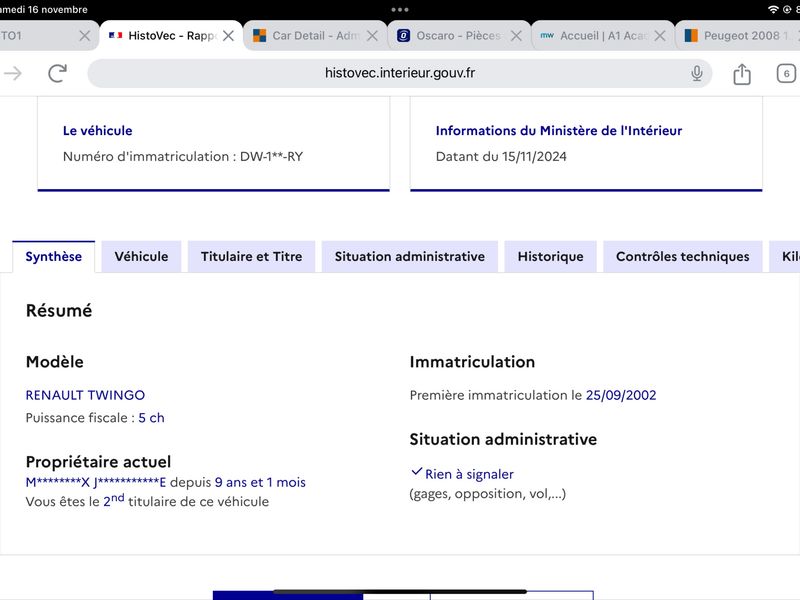The height and width of the screenshot is (600, 800).
Task: Reload the HistoVec page
Action: tap(57, 73)
